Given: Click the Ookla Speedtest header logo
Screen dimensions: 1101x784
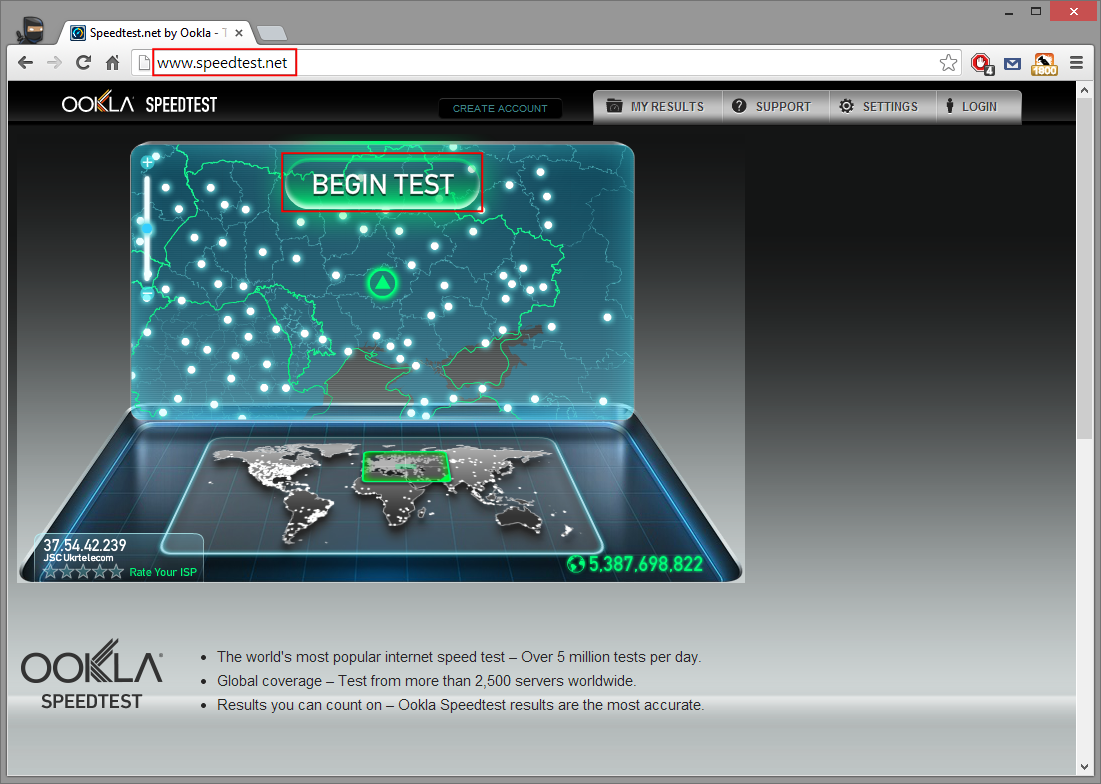Looking at the screenshot, I should [x=139, y=105].
